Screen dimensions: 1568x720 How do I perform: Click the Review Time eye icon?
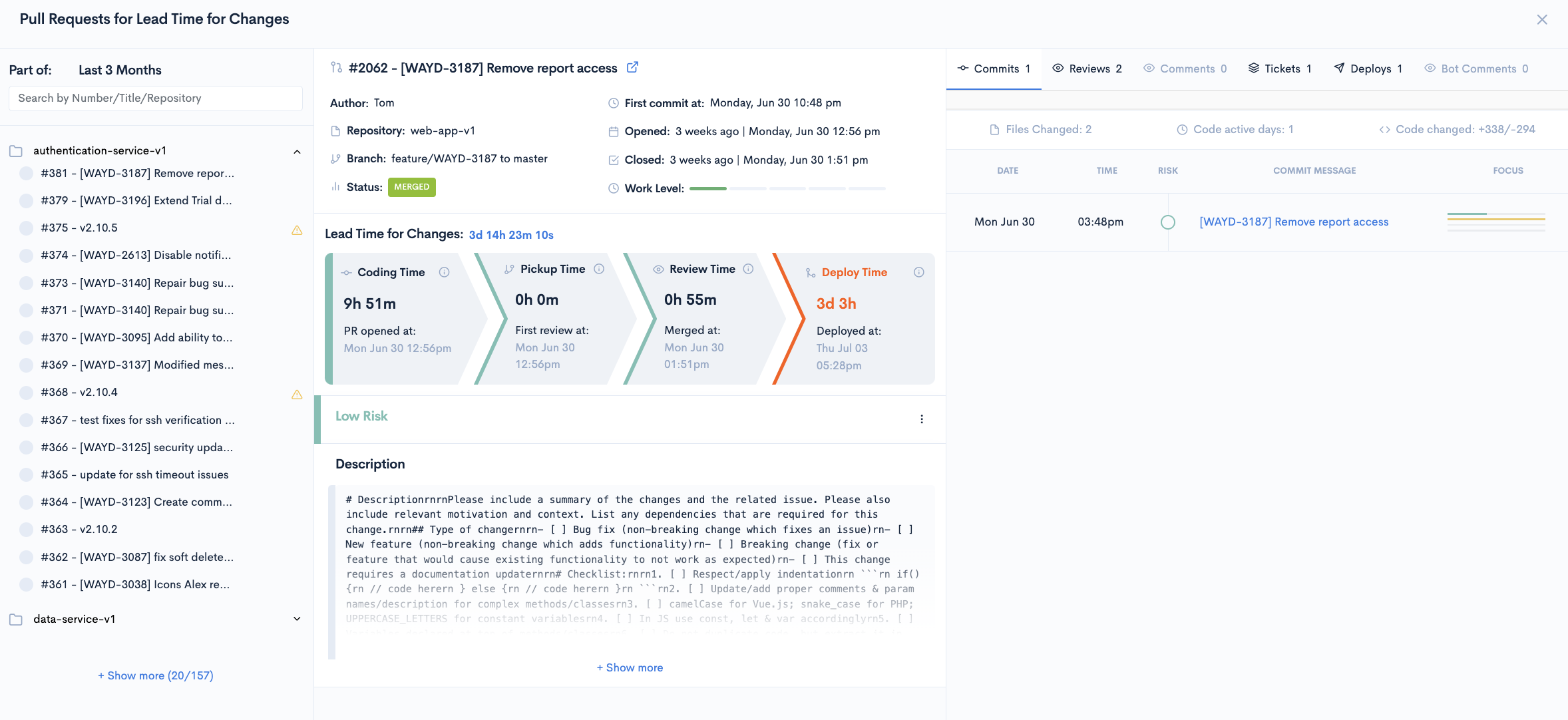658,270
